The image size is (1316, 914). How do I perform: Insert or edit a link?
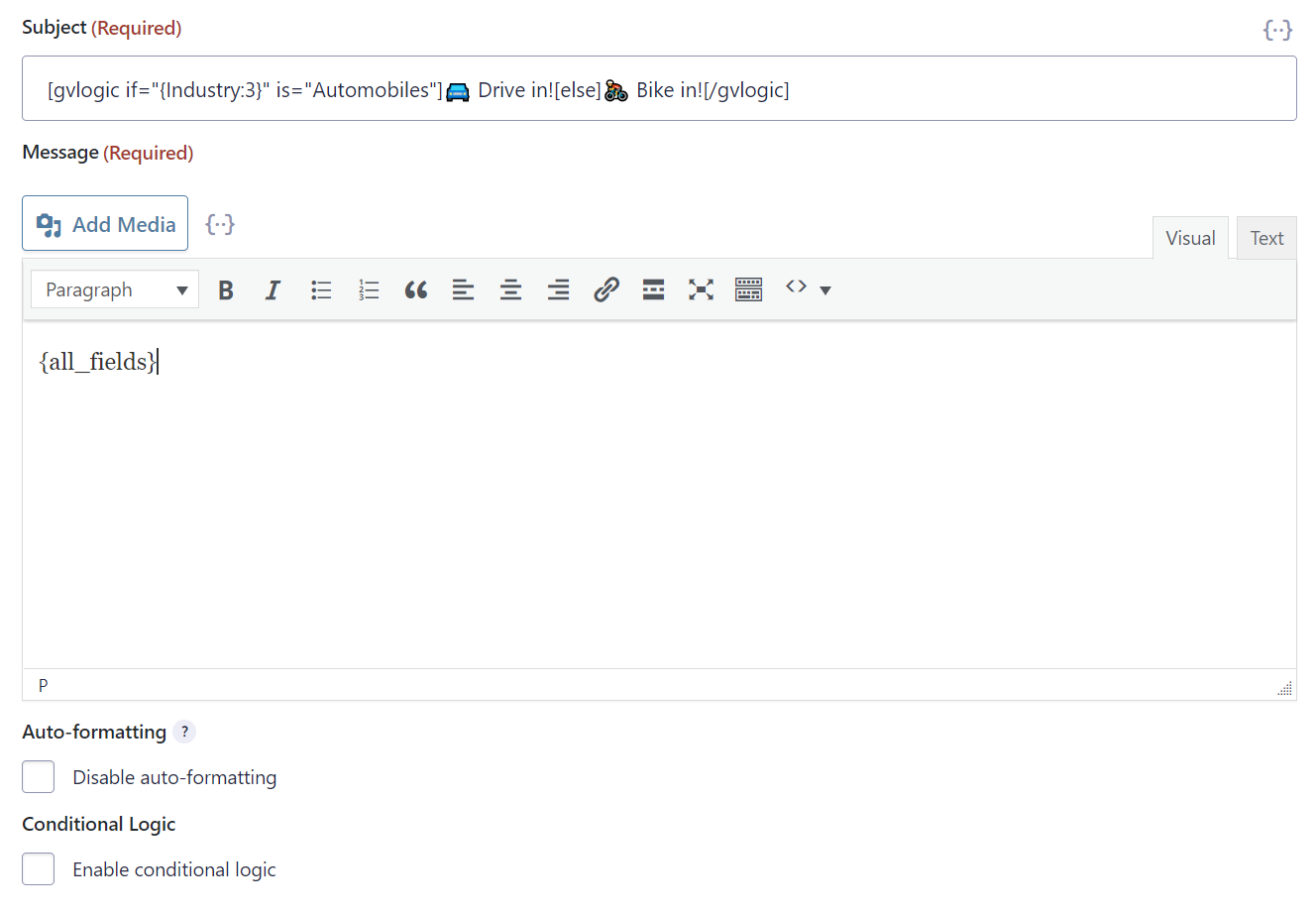[x=605, y=289]
